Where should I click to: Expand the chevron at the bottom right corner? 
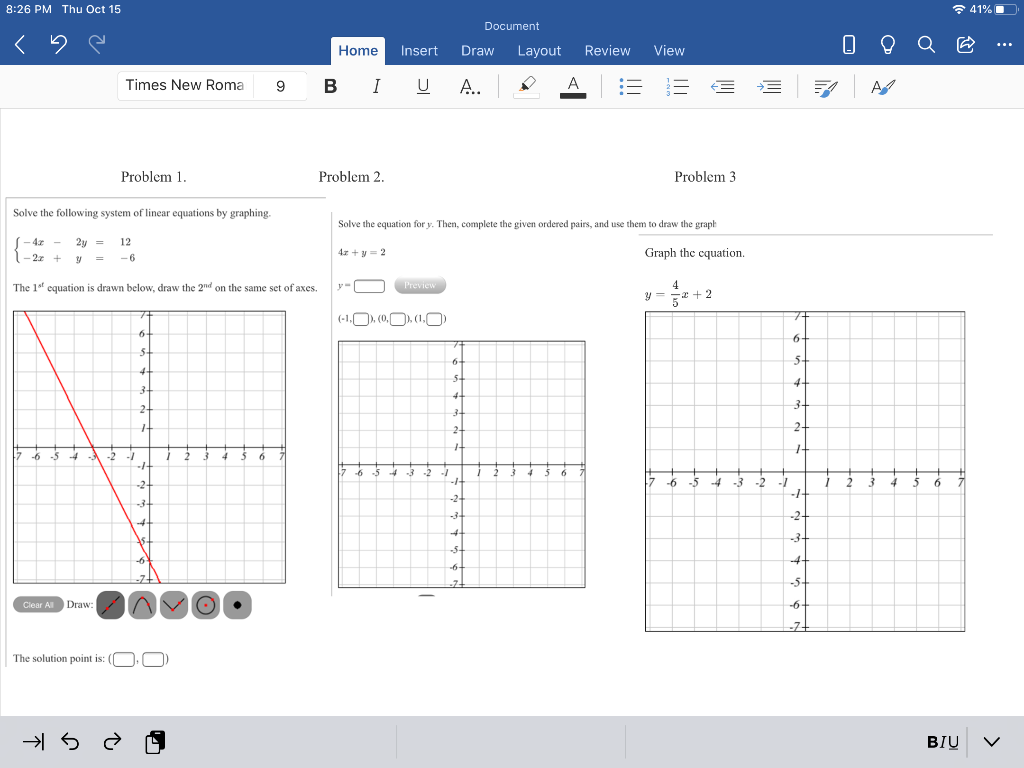pyautogui.click(x=991, y=742)
